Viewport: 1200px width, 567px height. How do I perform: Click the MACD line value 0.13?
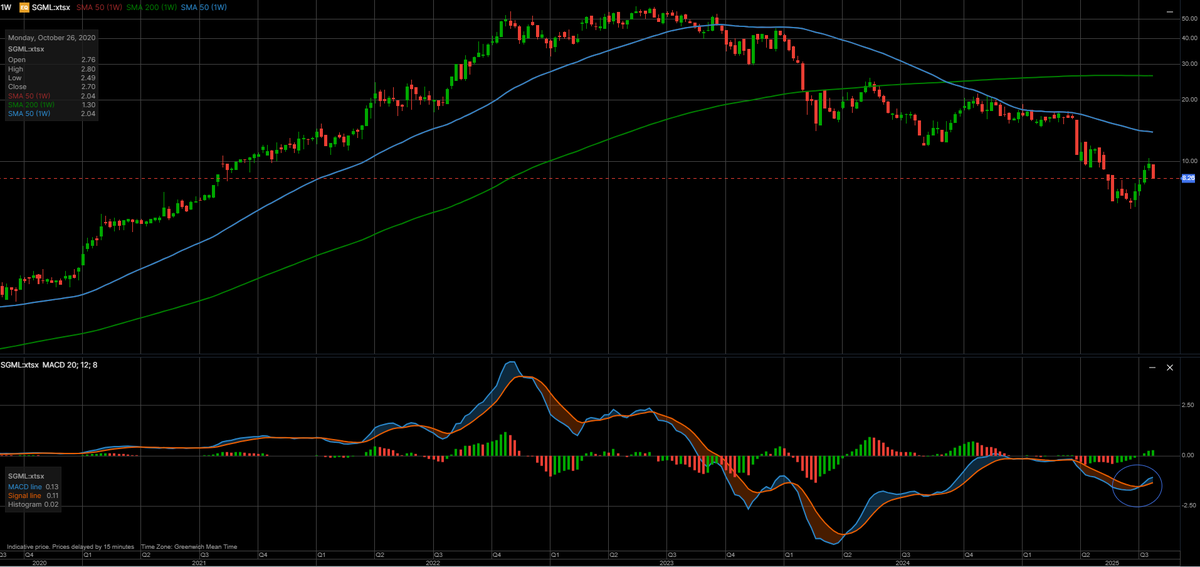click(53, 486)
